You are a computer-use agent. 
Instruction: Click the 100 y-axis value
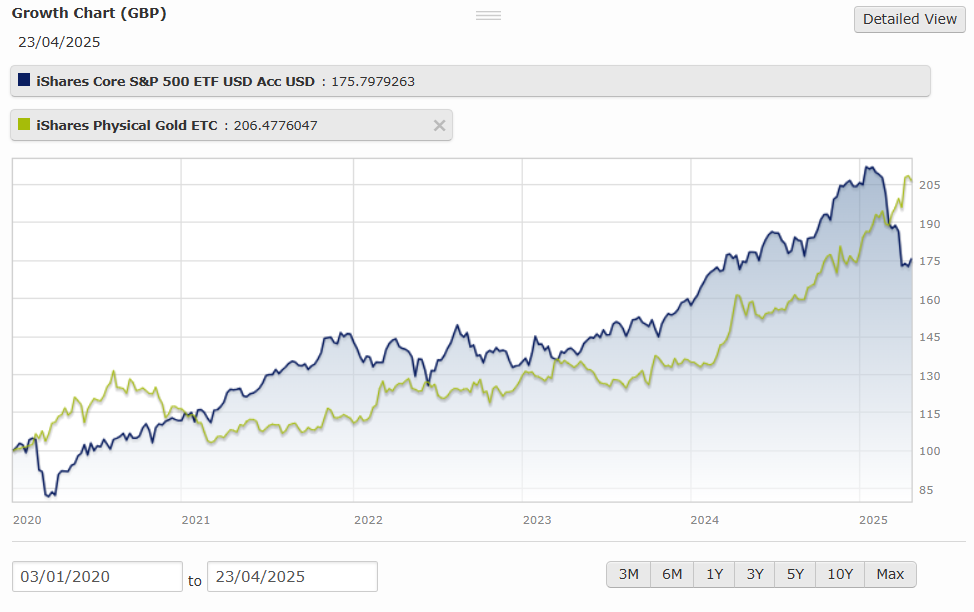click(930, 451)
